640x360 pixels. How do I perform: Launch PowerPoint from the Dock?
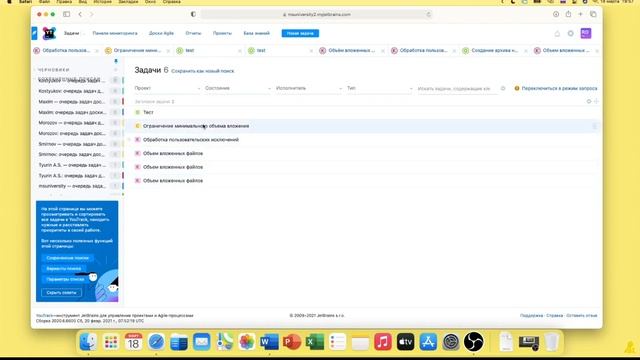click(x=292, y=342)
